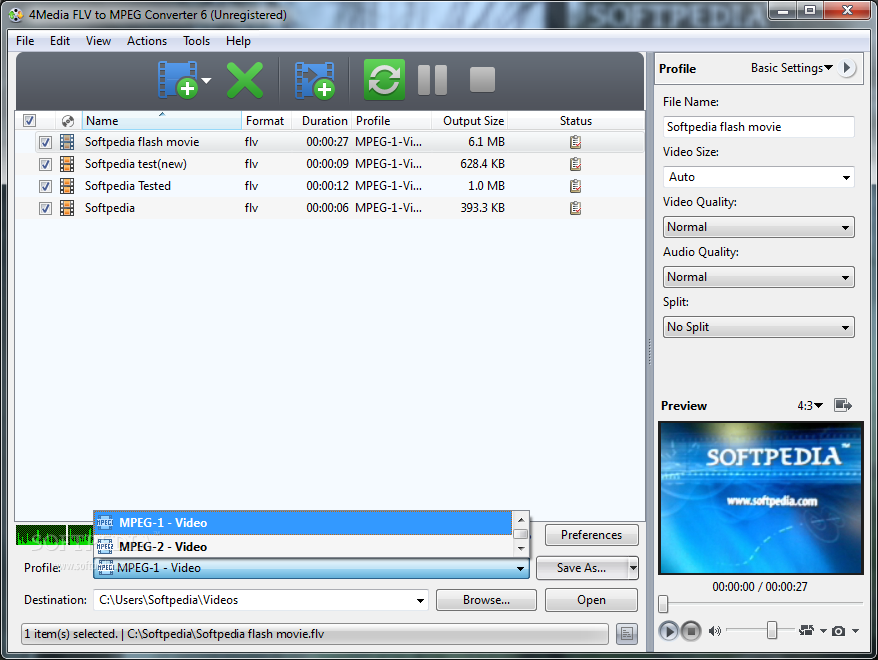Click the film icon of Softpedia test(new)
This screenshot has height=660, width=878.
click(67, 164)
